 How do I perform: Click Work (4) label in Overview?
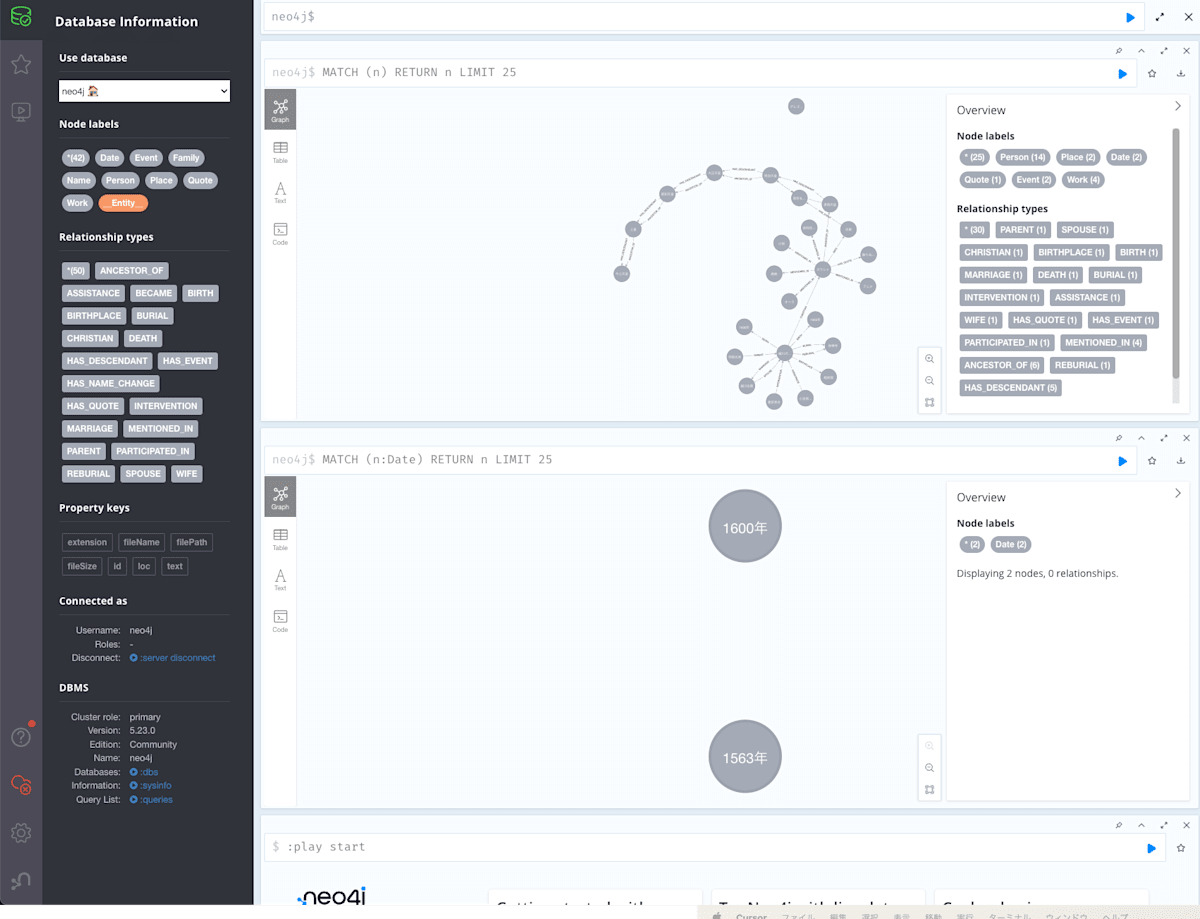(1083, 180)
